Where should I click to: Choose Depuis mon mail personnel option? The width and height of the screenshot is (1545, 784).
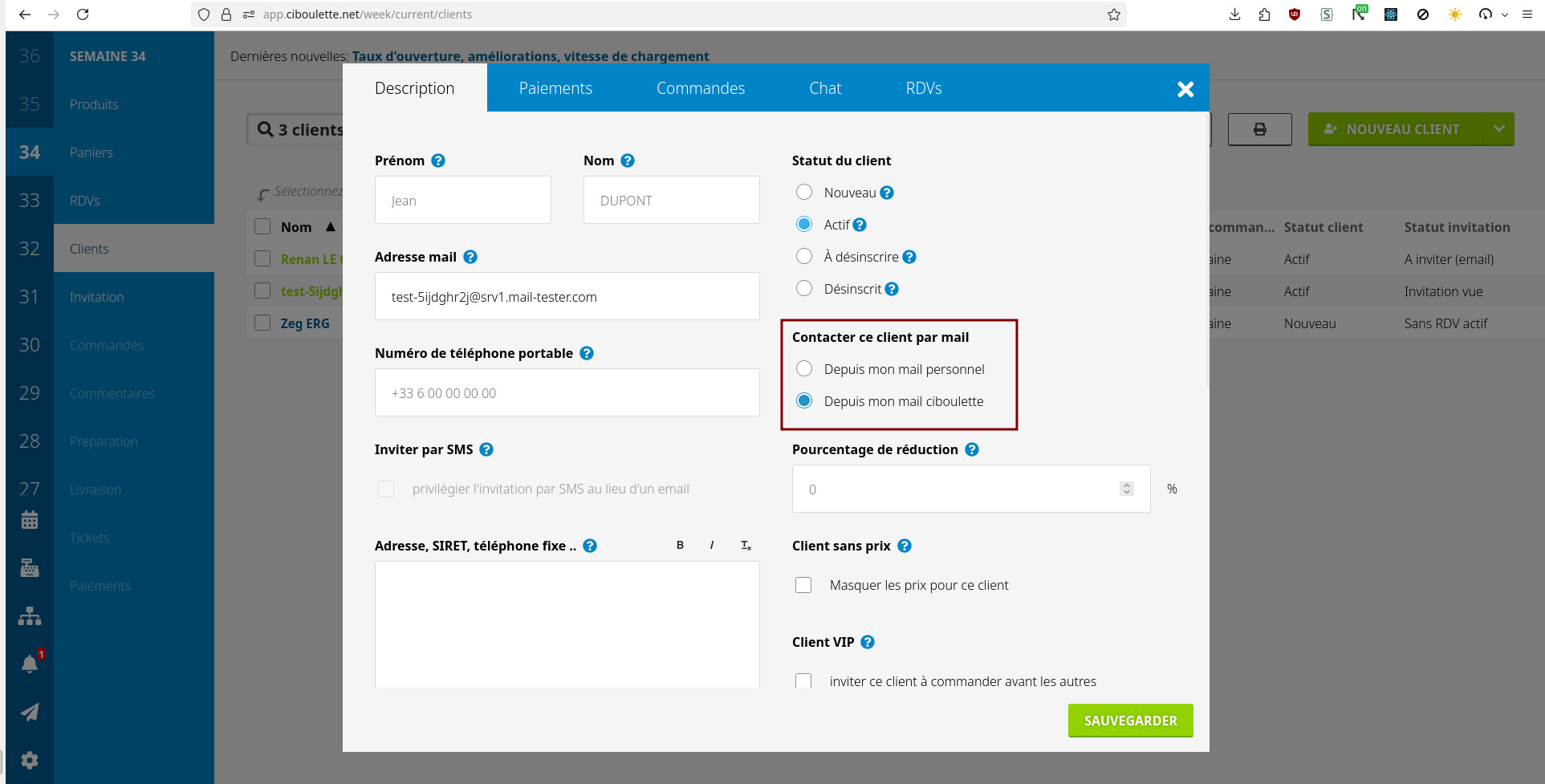tap(804, 369)
